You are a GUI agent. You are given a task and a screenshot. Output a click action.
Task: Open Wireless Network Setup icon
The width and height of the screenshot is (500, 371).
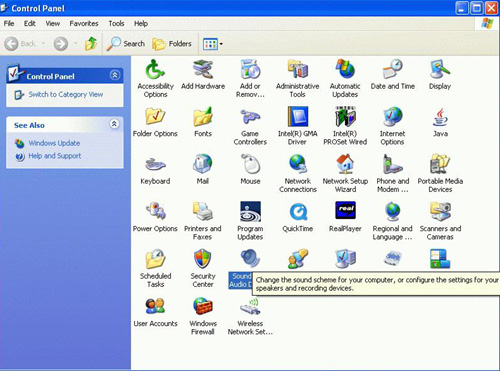point(250,307)
